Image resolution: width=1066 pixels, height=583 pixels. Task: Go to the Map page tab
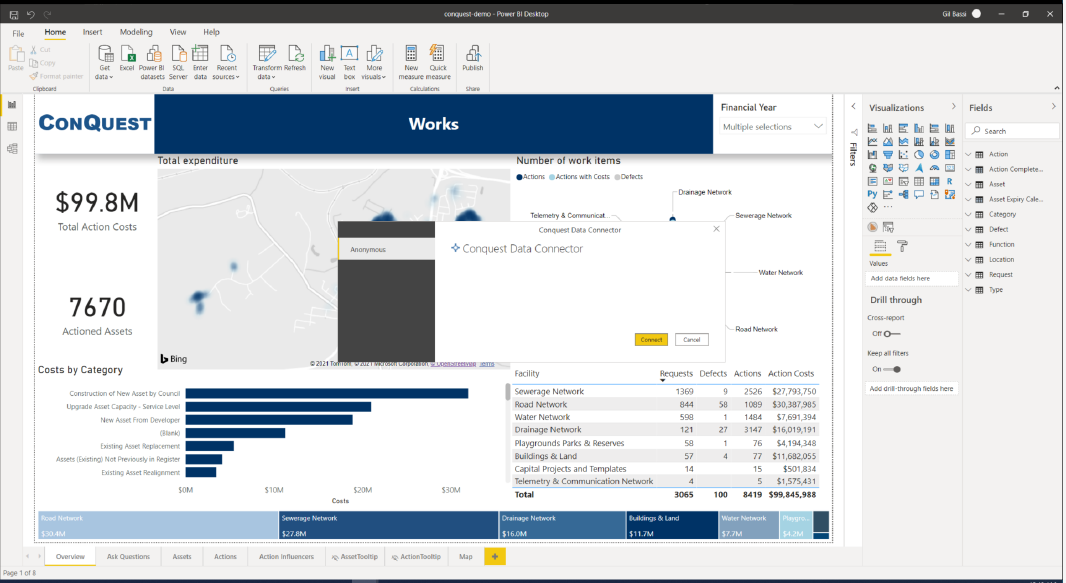[x=466, y=556]
